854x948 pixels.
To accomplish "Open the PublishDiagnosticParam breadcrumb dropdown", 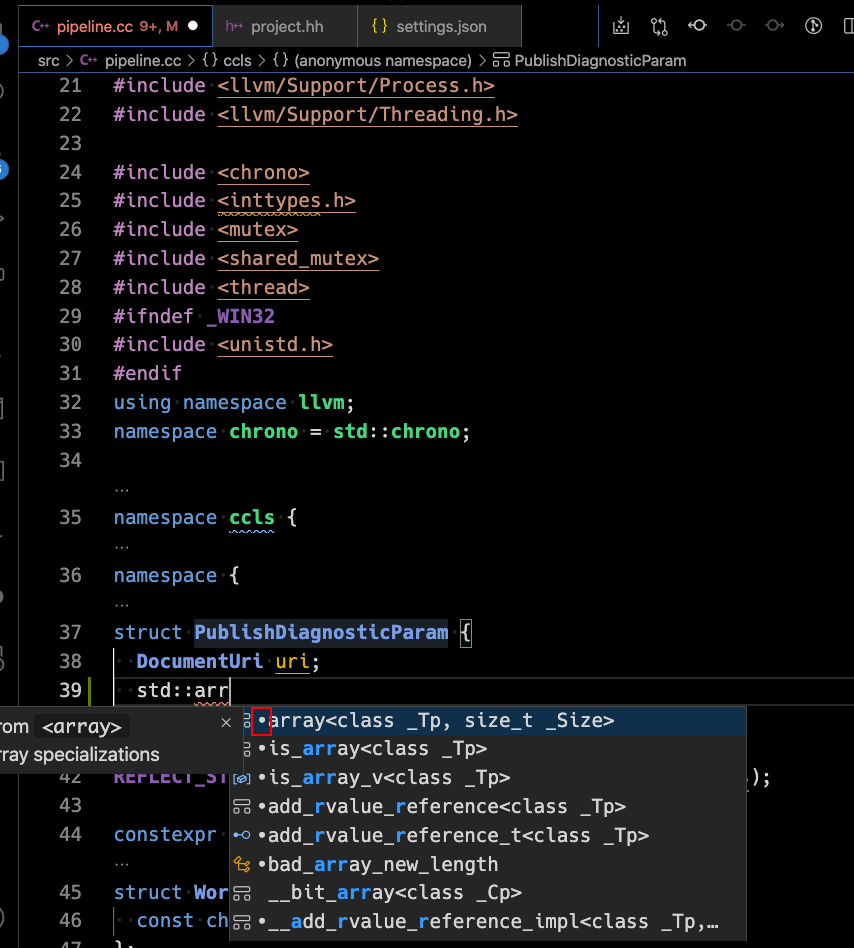I will coord(599,60).
